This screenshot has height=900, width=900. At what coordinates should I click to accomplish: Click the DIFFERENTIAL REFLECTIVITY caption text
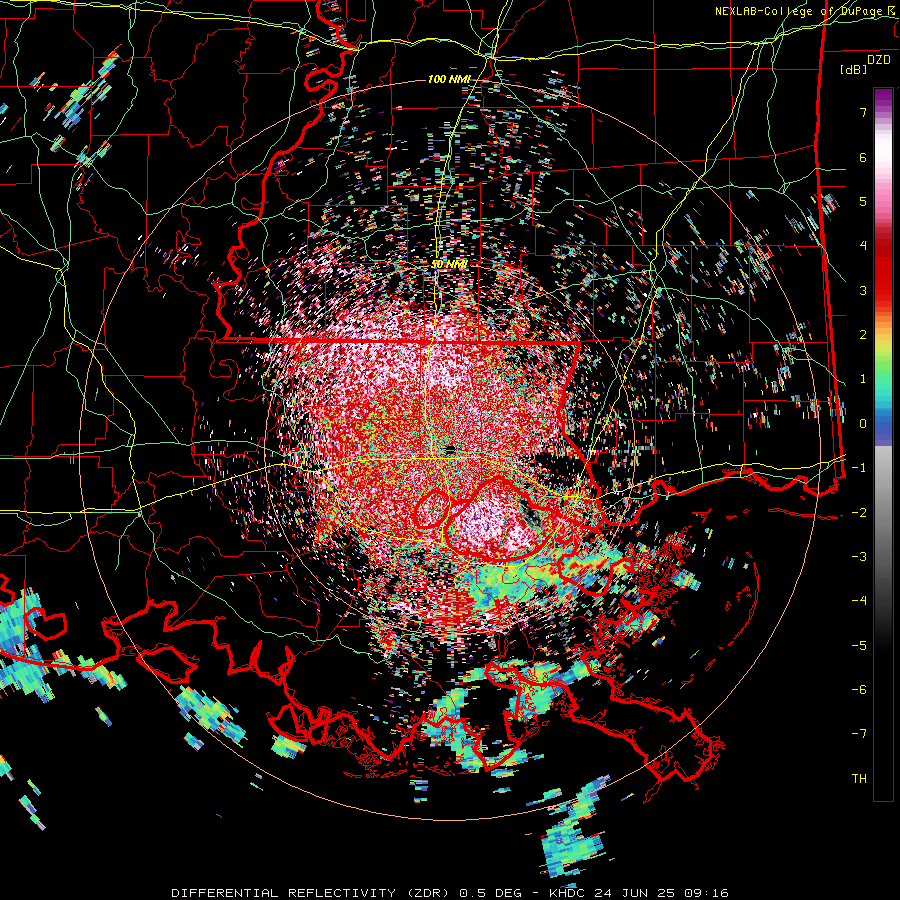(x=284, y=893)
